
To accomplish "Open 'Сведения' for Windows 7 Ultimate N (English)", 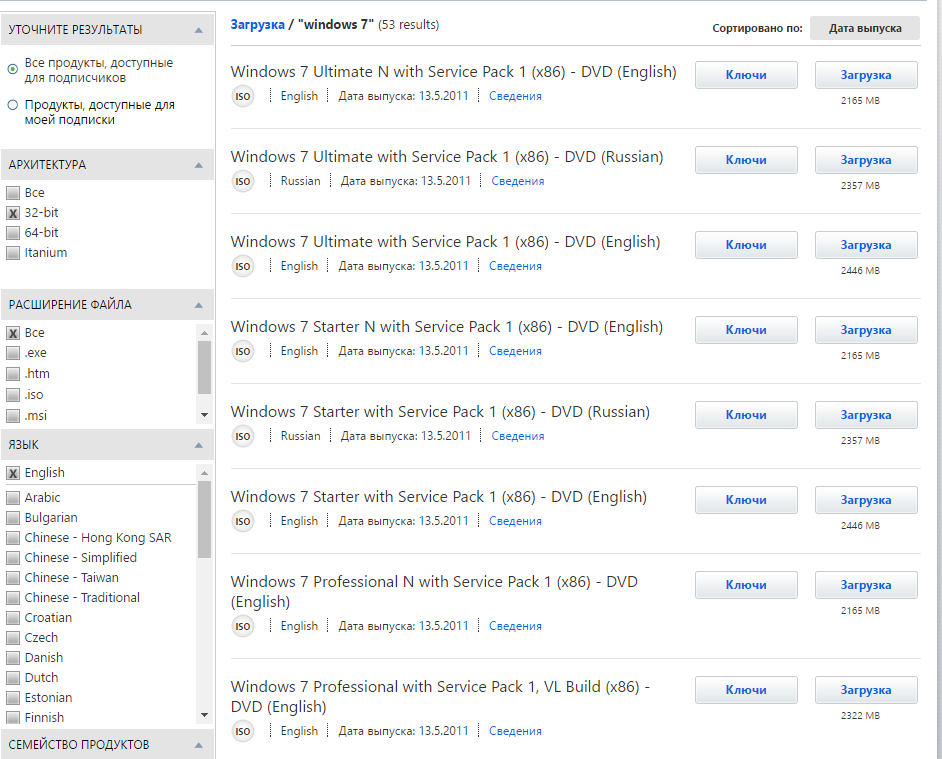I will [515, 96].
